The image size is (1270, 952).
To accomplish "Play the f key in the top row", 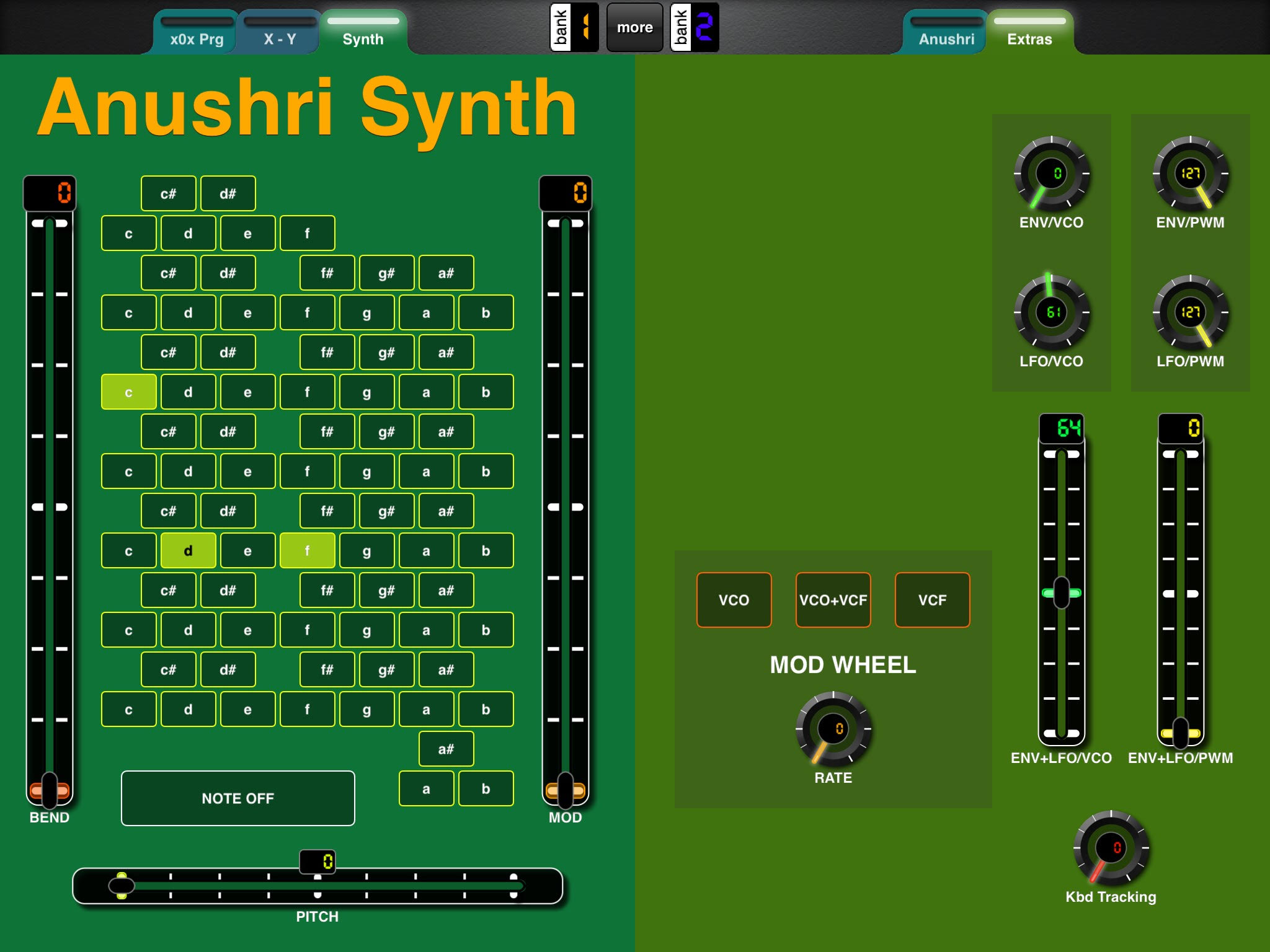I will 308,233.
